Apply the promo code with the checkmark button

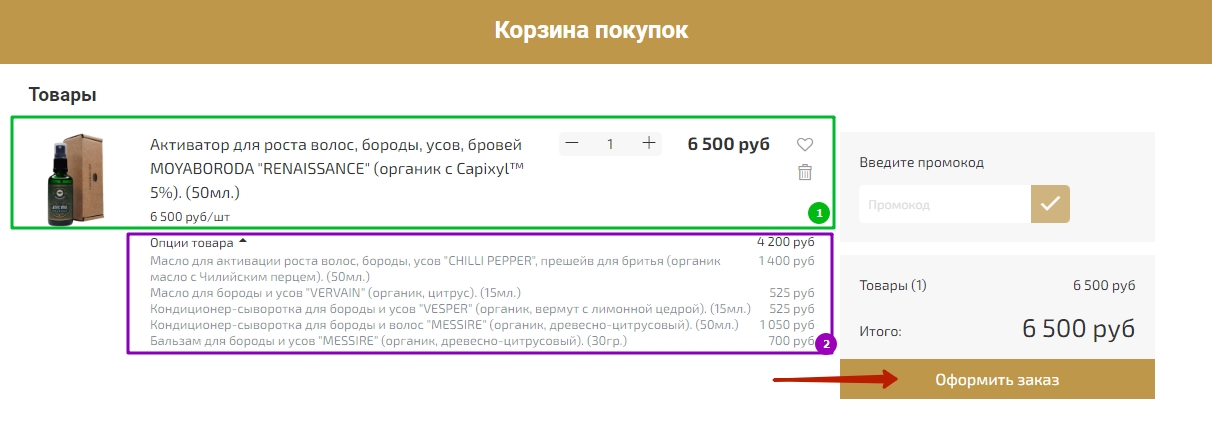(x=1050, y=204)
